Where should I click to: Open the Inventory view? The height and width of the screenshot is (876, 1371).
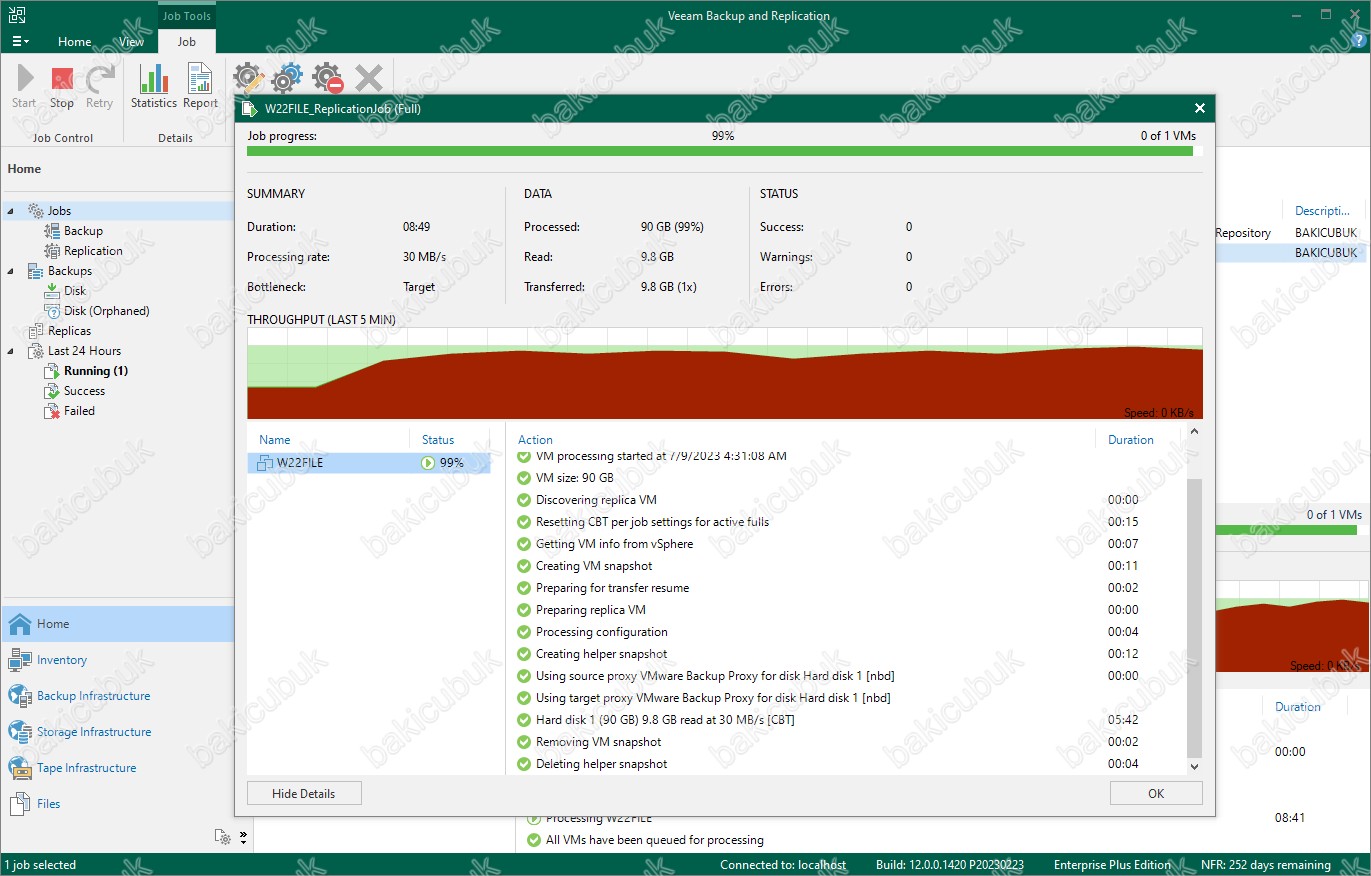117,660
